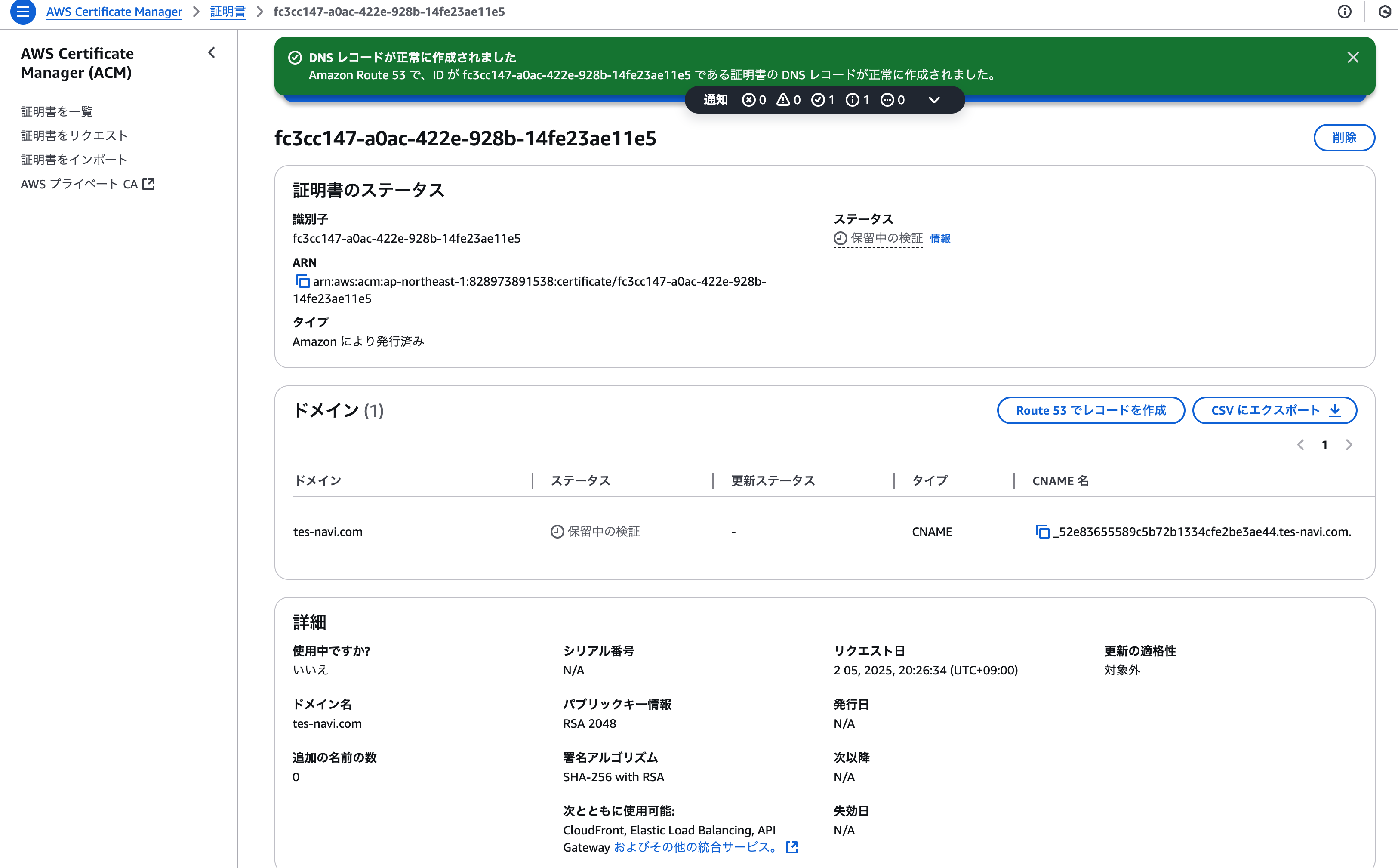Viewport: 1398px width, 868px height.
Task: Click the SHA-256 with RSA value
Action: (x=614, y=777)
